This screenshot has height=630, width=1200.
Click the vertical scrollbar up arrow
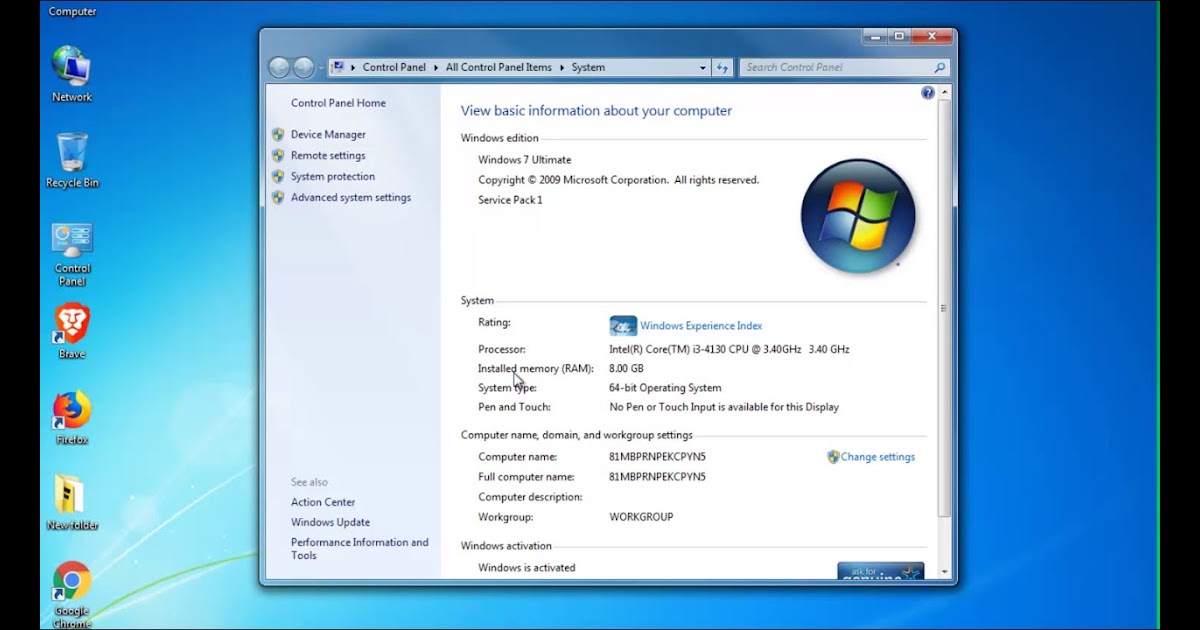945,93
